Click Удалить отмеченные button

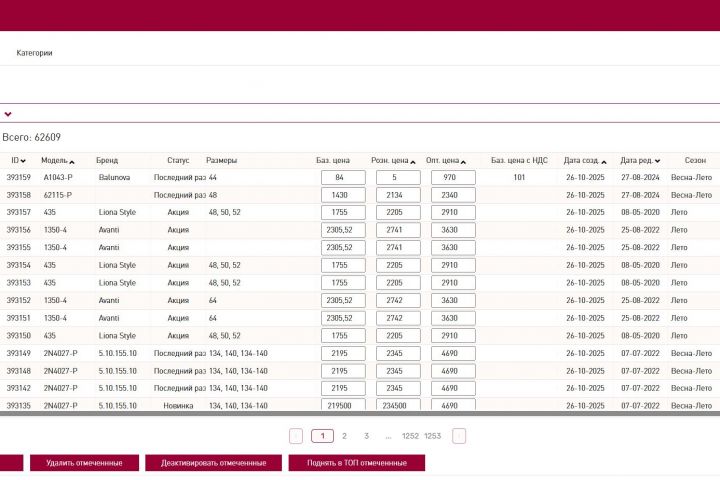[84, 463]
